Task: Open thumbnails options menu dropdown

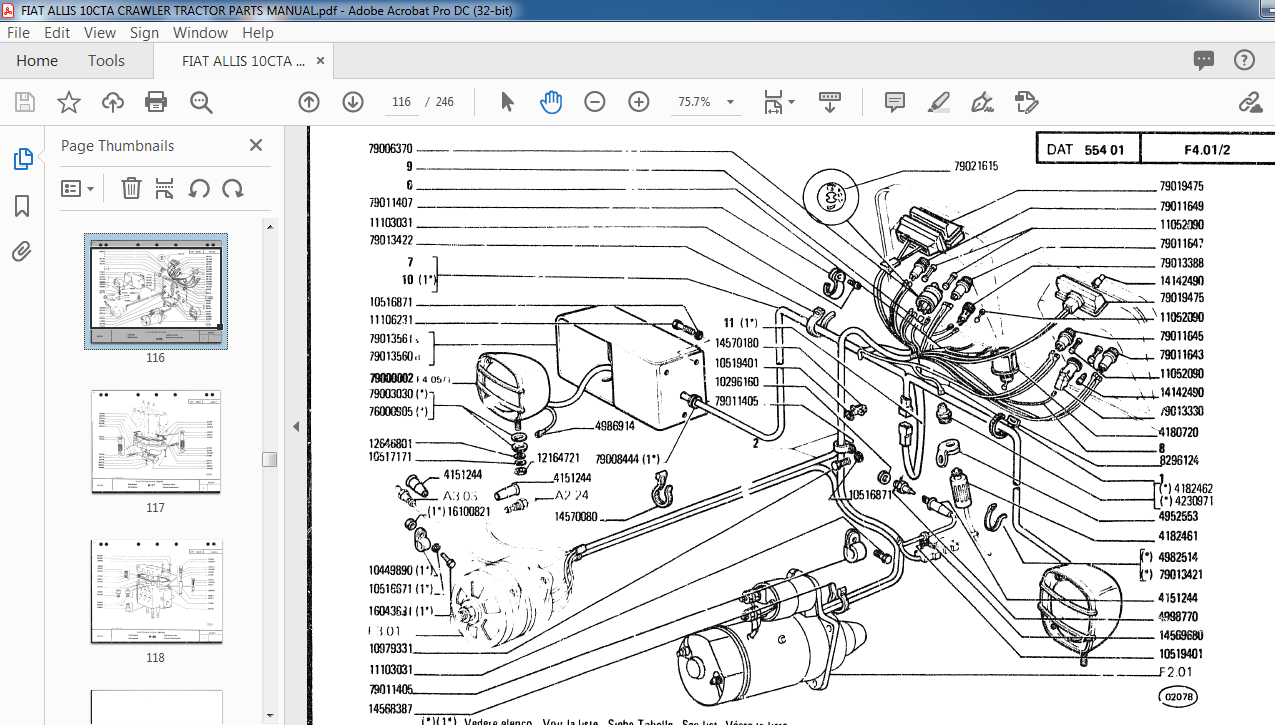Action: pyautogui.click(x=78, y=188)
